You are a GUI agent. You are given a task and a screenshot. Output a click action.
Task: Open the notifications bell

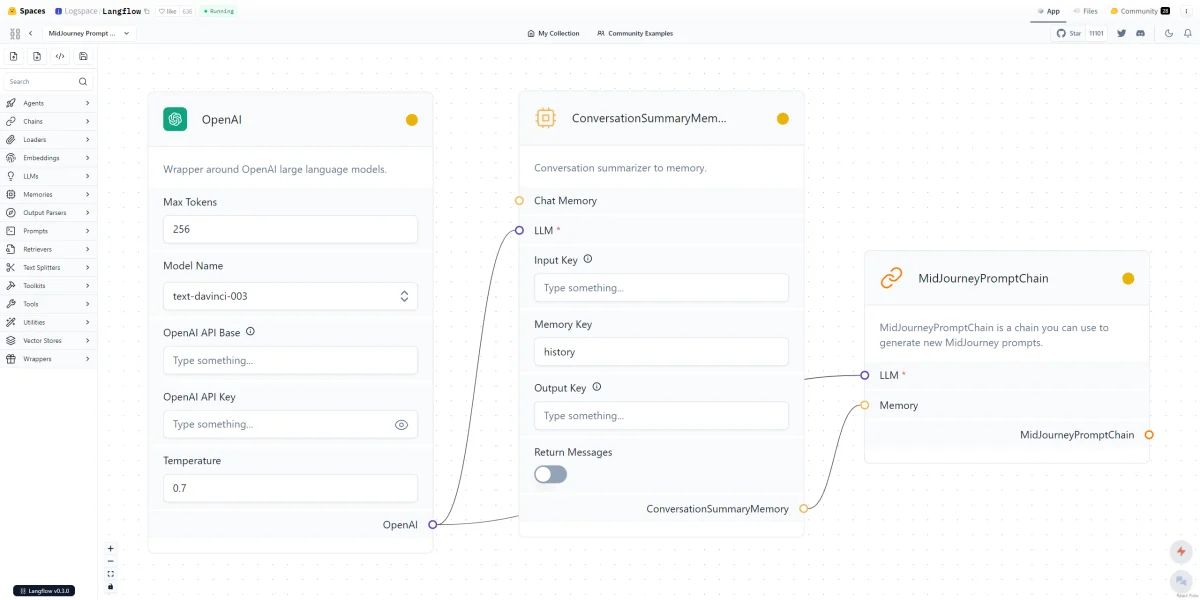[x=1188, y=33]
